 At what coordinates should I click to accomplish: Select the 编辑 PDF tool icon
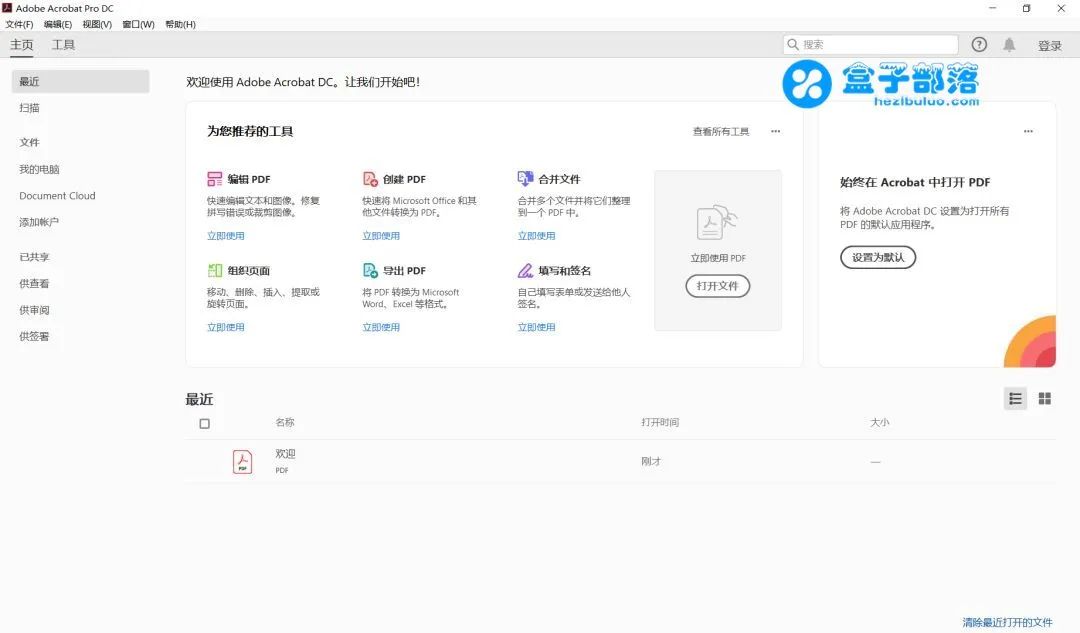pos(215,179)
